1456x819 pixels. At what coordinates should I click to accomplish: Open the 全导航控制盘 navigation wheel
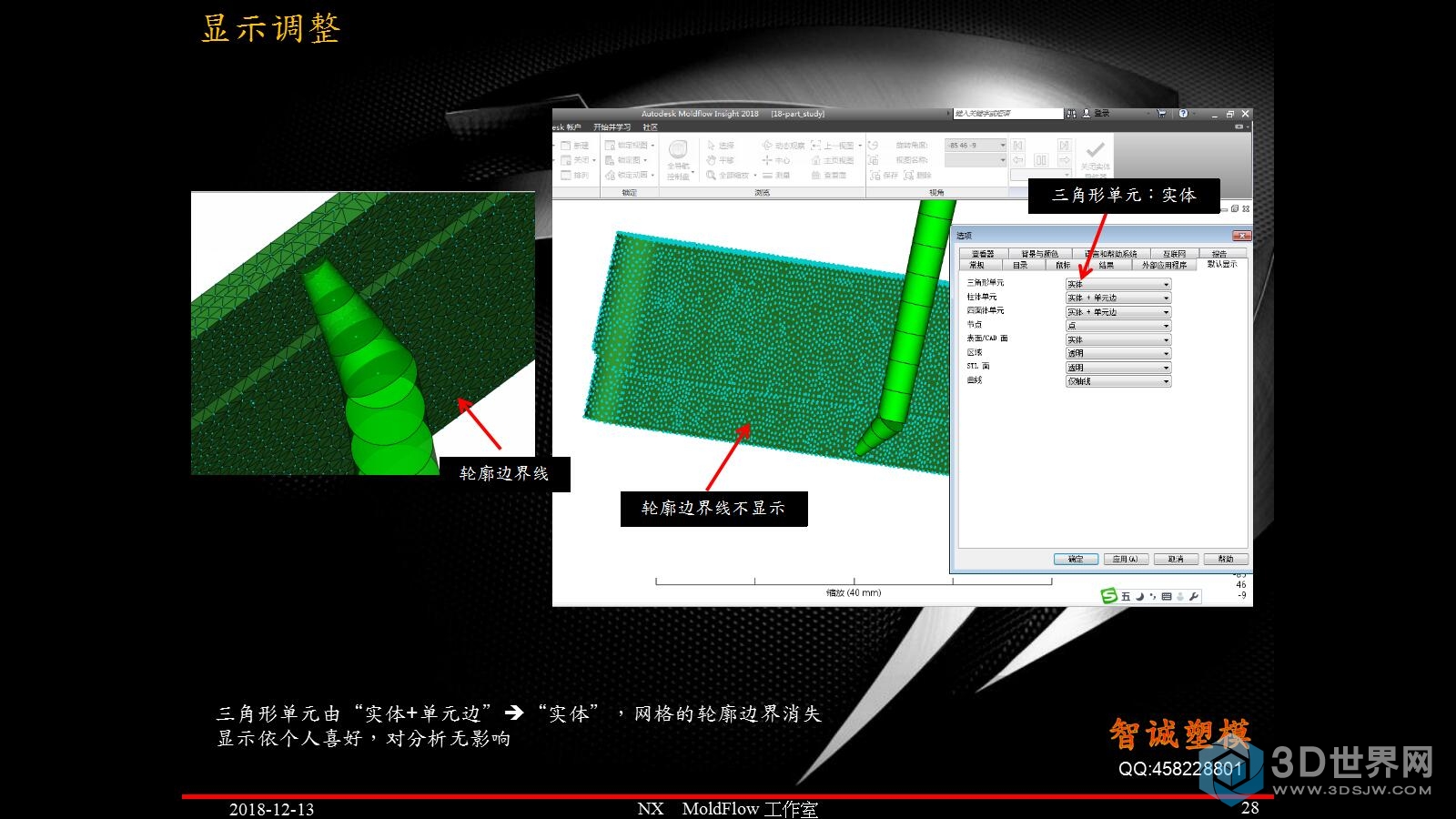[x=678, y=160]
